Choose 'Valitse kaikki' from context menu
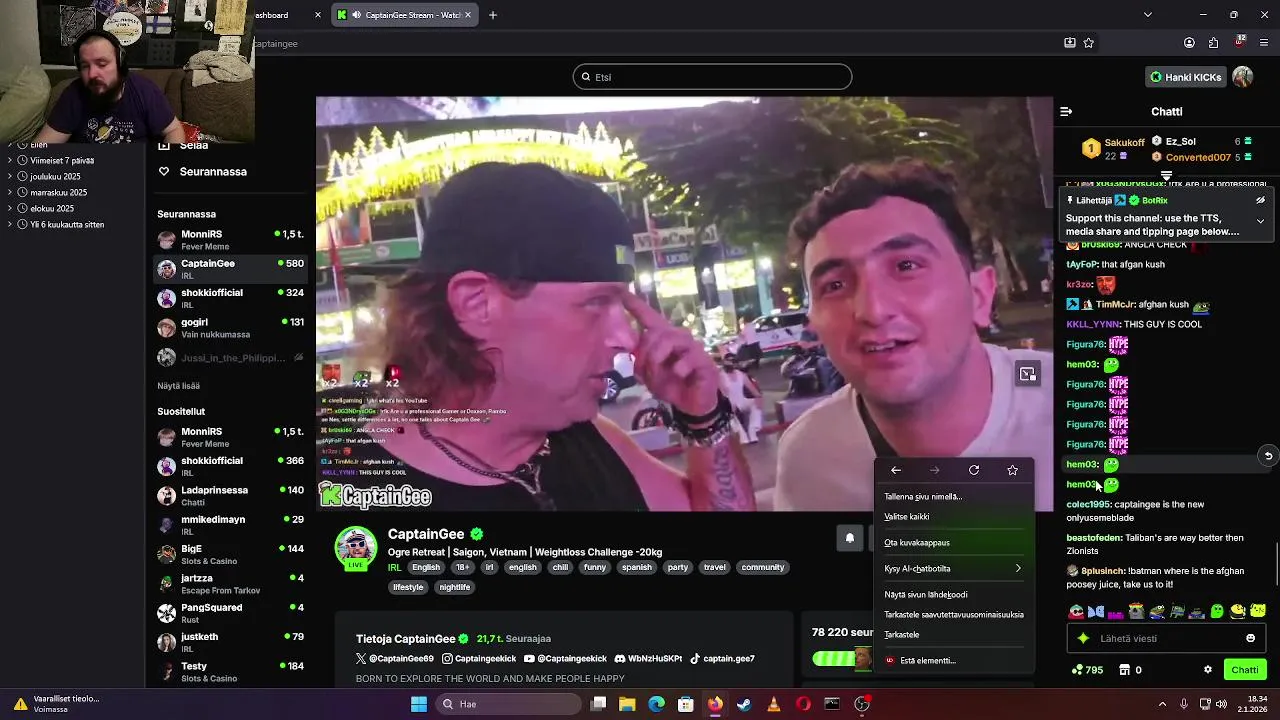This screenshot has width=1280, height=720. pos(954,517)
